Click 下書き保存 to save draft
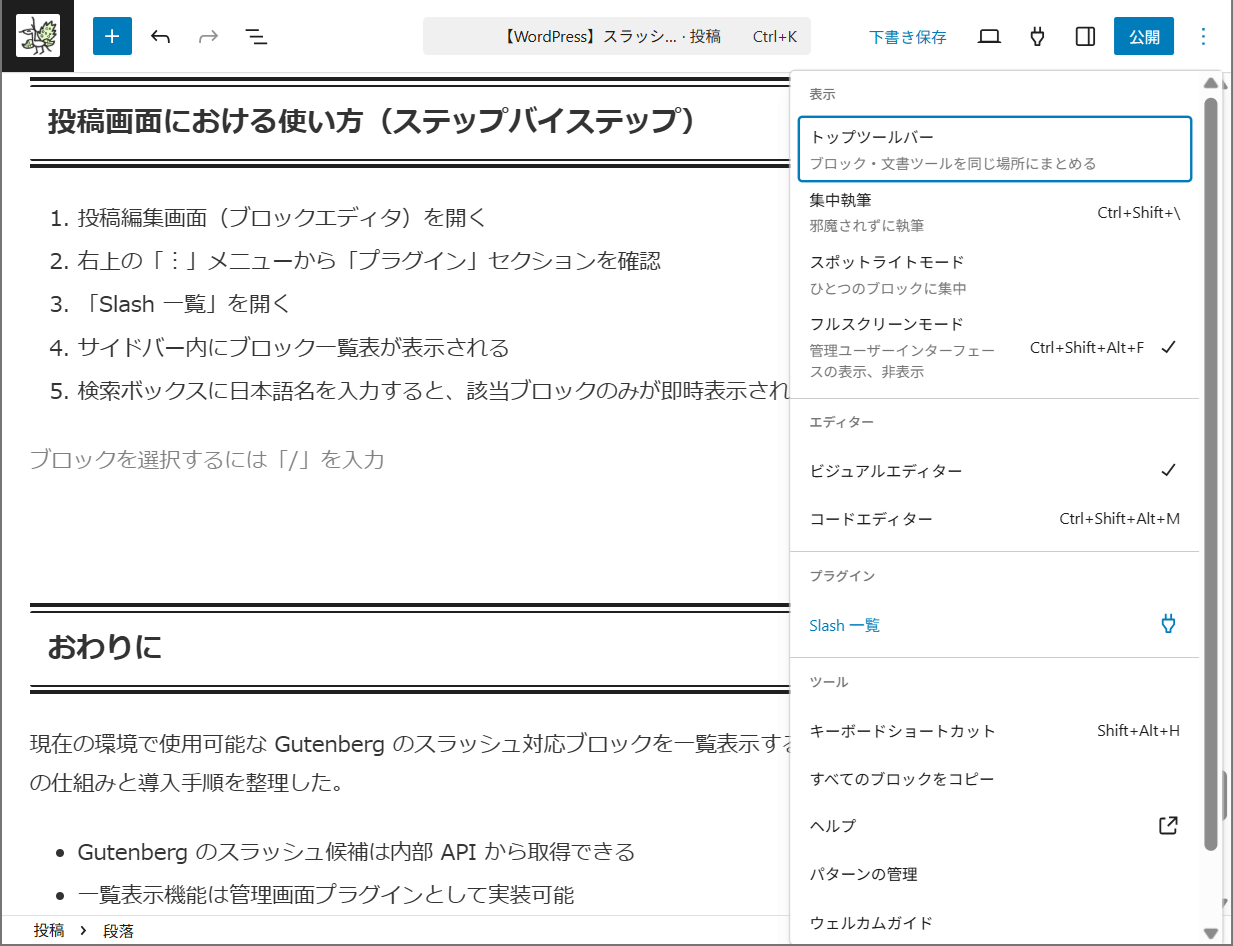This screenshot has height=946, width=1233. (907, 37)
